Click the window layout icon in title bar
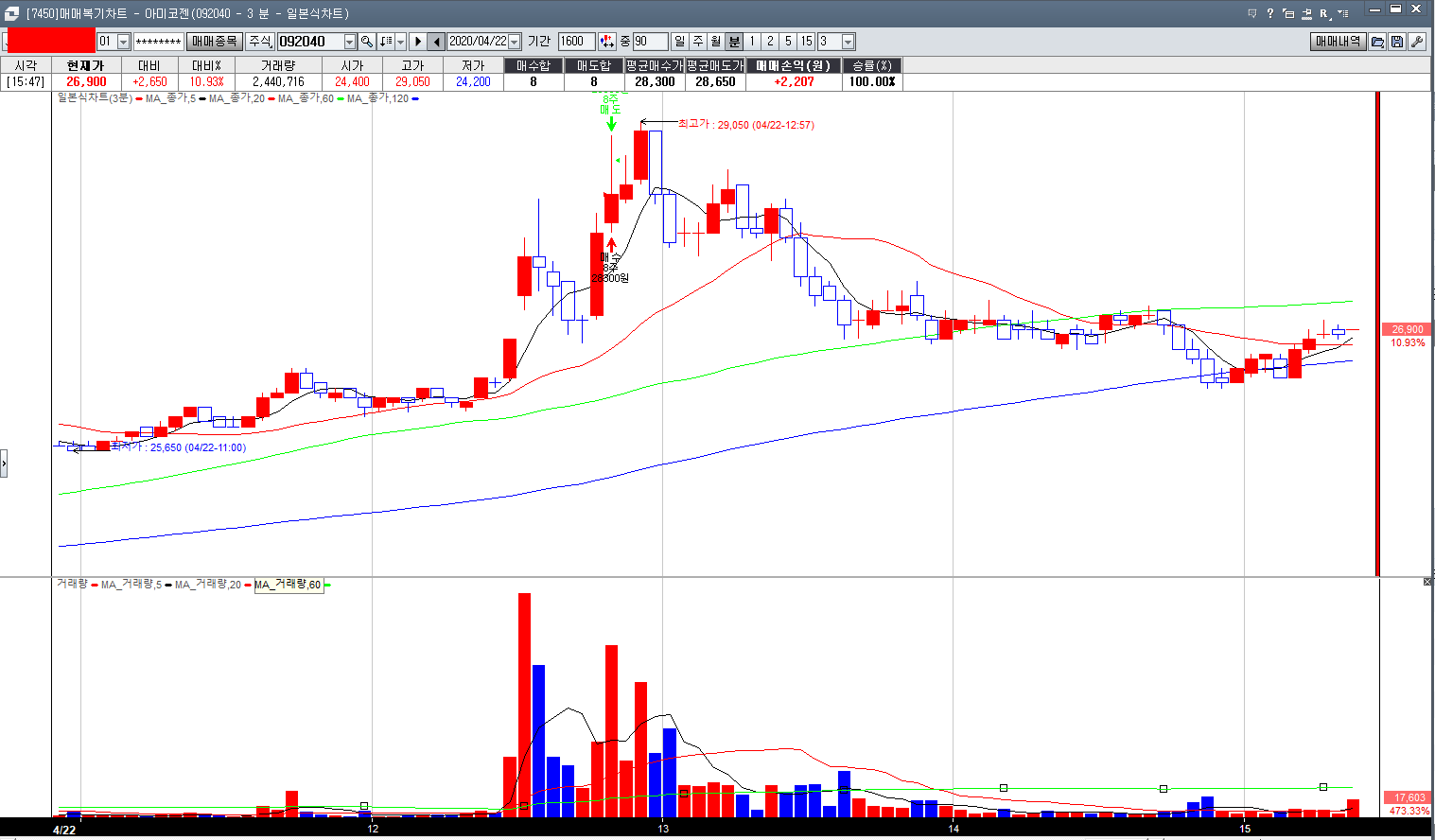Image resolution: width=1435 pixels, height=840 pixels. tap(1288, 13)
